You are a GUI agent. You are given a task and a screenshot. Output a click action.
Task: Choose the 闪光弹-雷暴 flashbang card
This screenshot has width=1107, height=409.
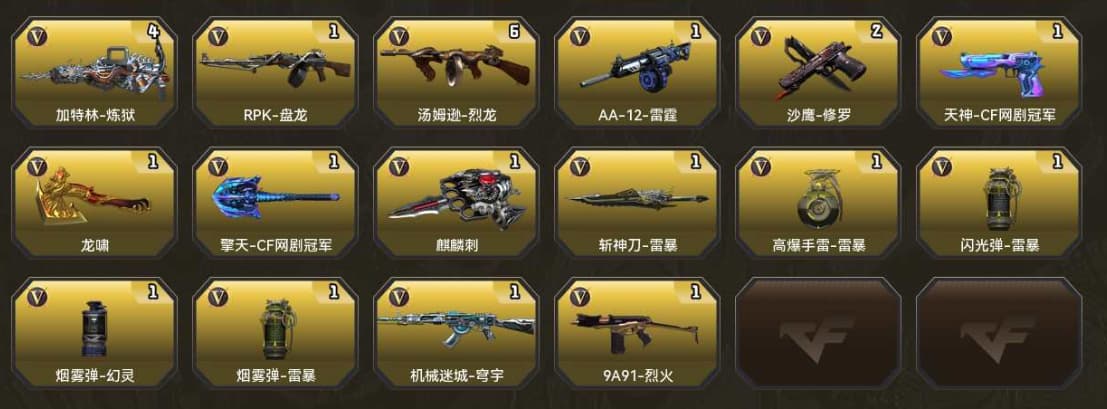[x=998, y=203]
